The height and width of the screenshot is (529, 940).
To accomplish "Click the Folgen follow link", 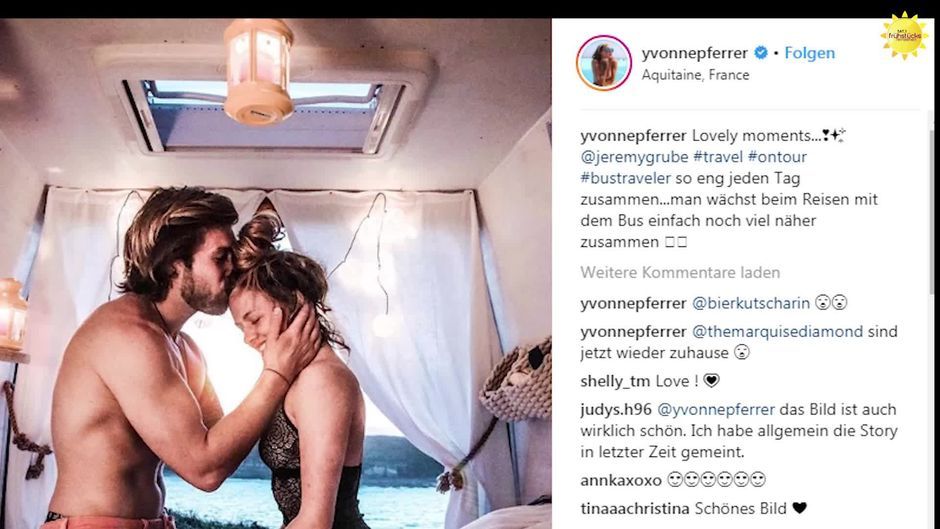I will pos(809,53).
